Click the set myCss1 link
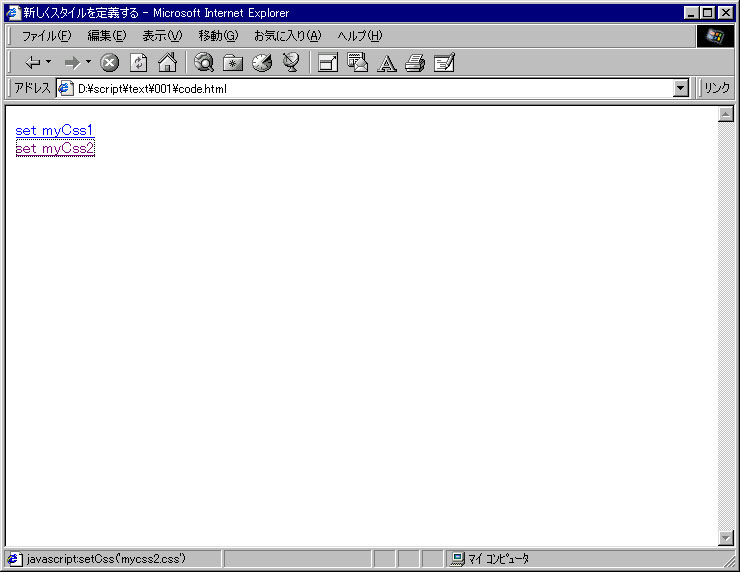The image size is (740, 572). click(55, 131)
